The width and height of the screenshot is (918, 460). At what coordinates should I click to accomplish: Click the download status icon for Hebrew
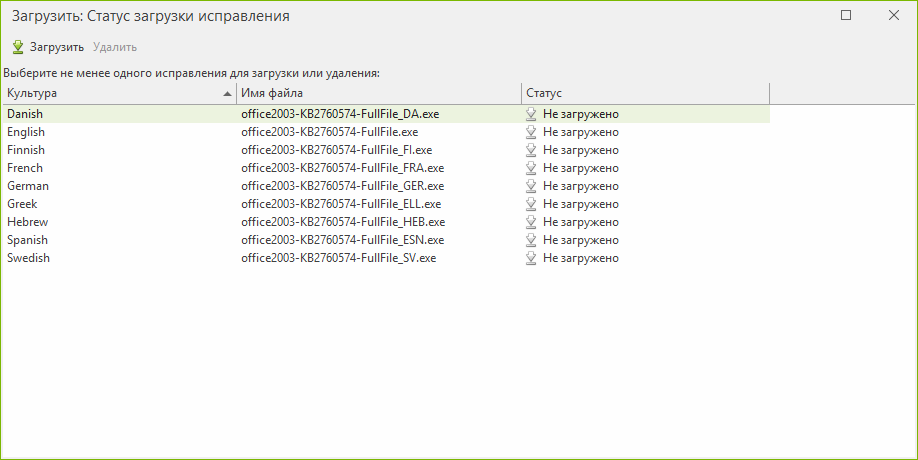[x=531, y=222]
